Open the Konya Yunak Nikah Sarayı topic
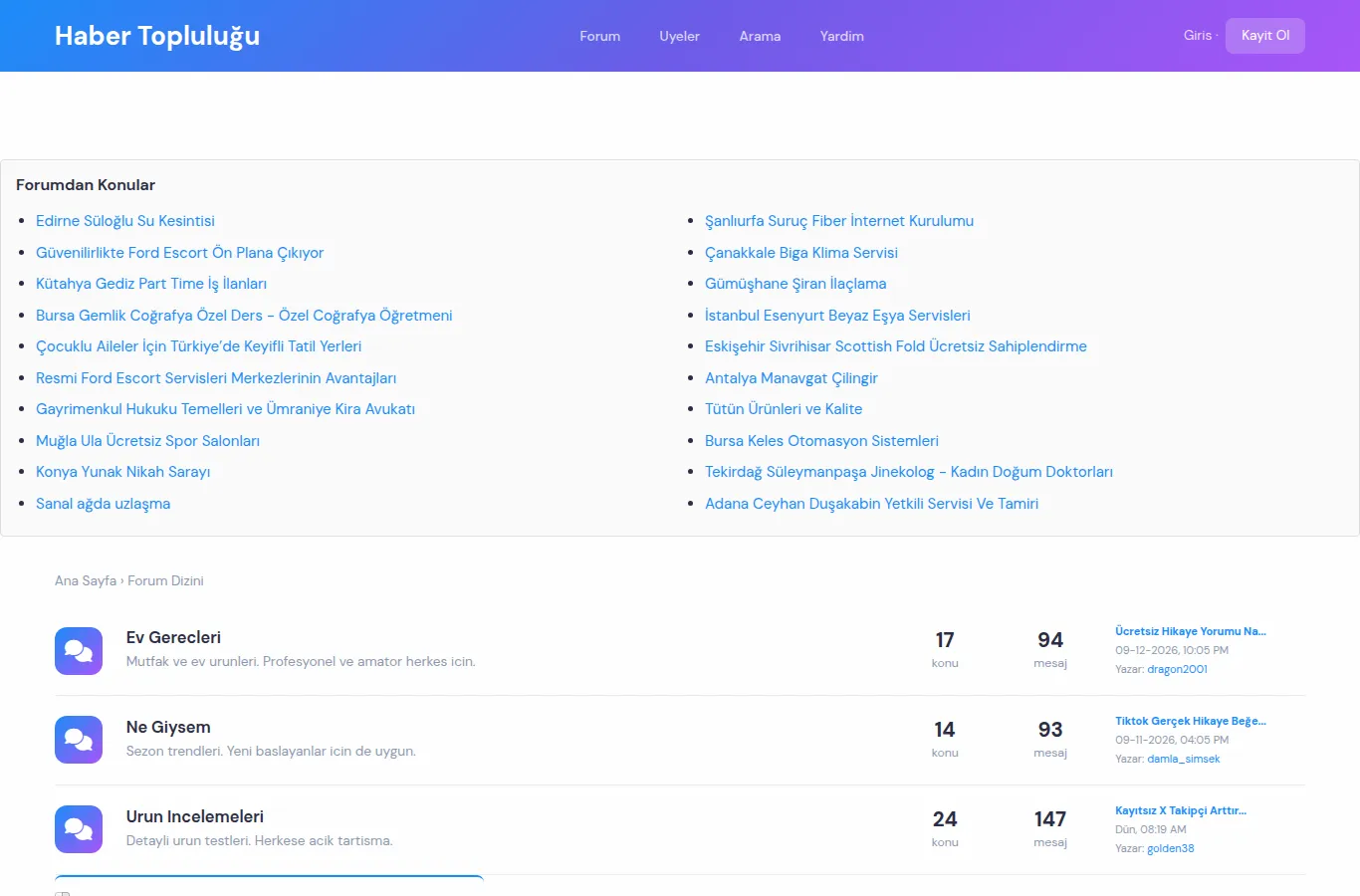This screenshot has height=896, width=1360. click(123, 472)
